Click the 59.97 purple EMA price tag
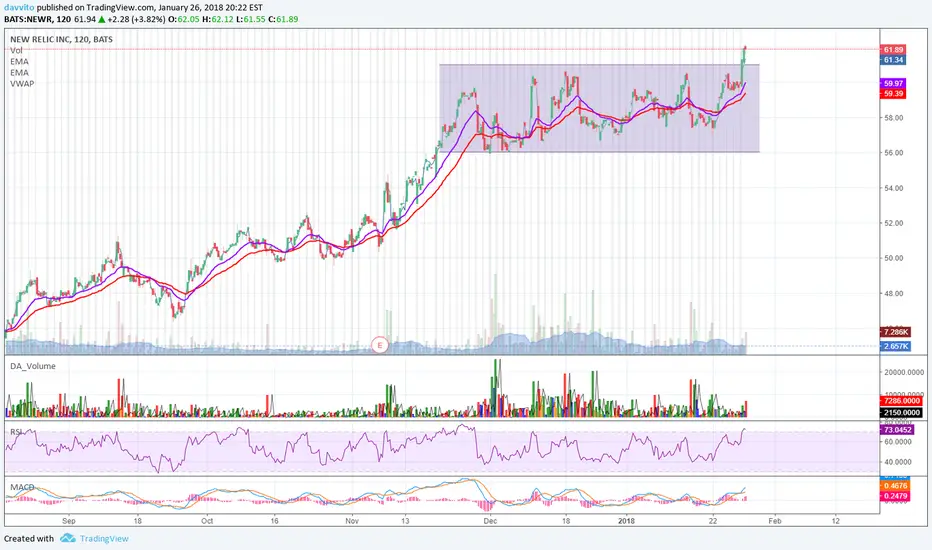The height and width of the screenshot is (550, 932). [x=893, y=84]
